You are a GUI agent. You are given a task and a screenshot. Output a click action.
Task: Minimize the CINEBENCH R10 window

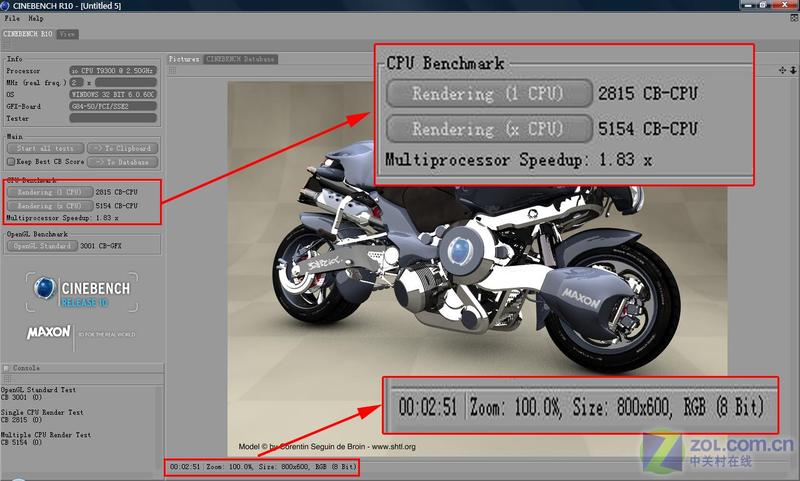click(748, 5)
